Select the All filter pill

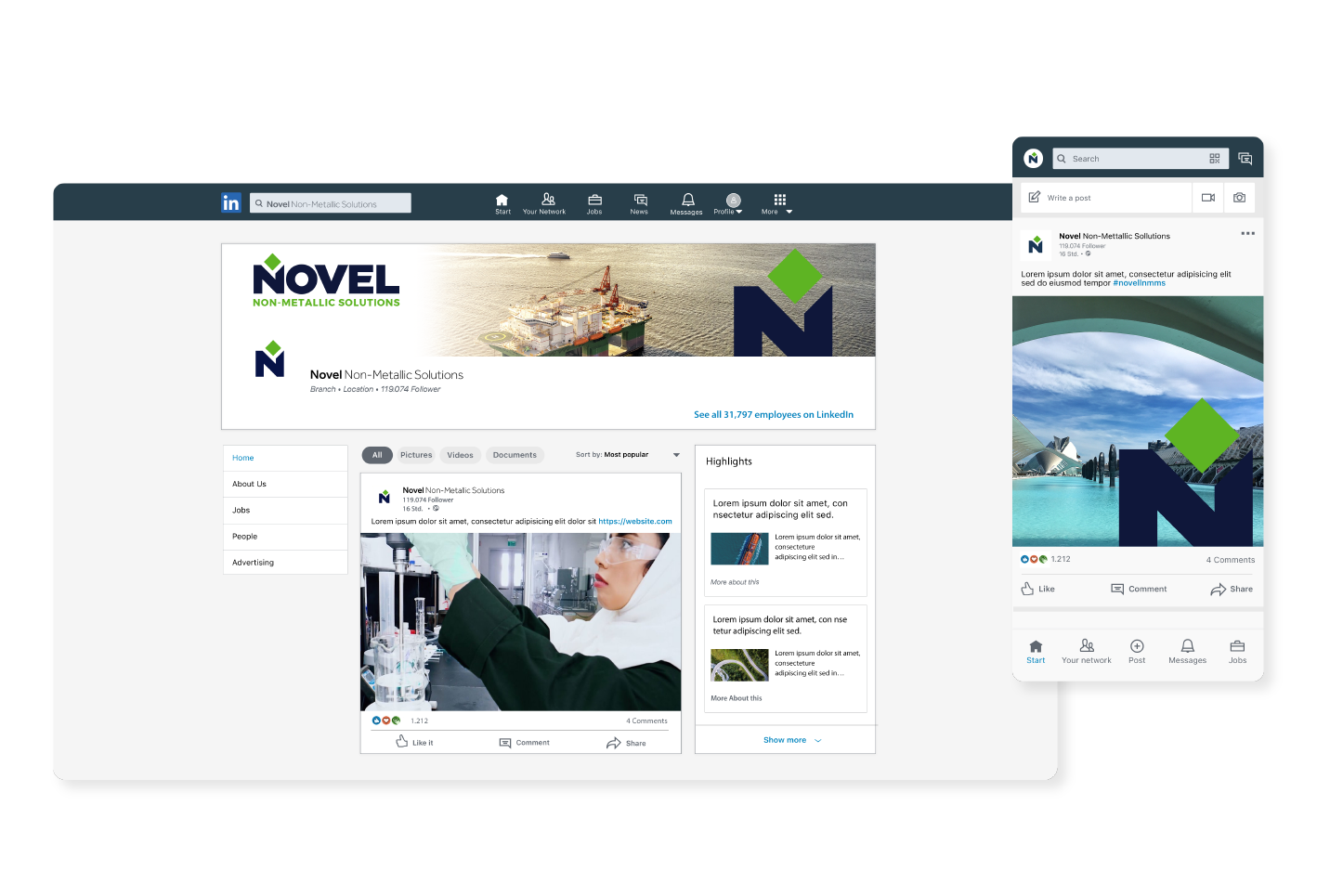(377, 455)
